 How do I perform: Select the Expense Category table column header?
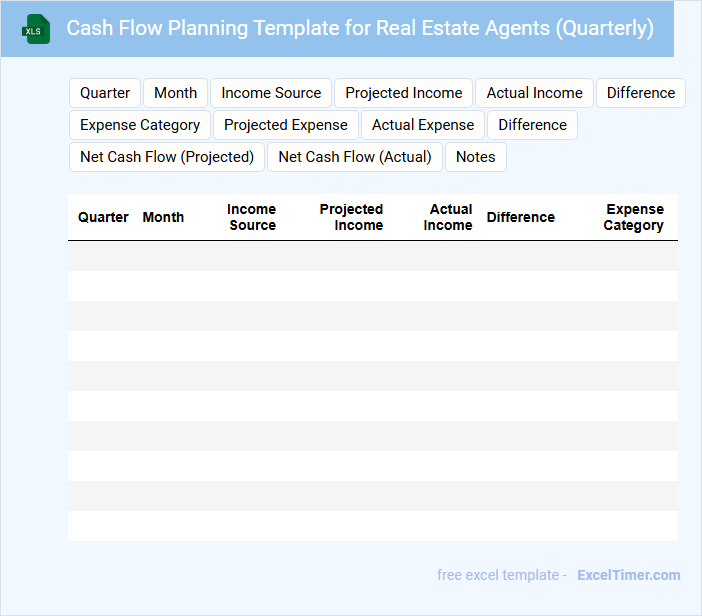[634, 217]
